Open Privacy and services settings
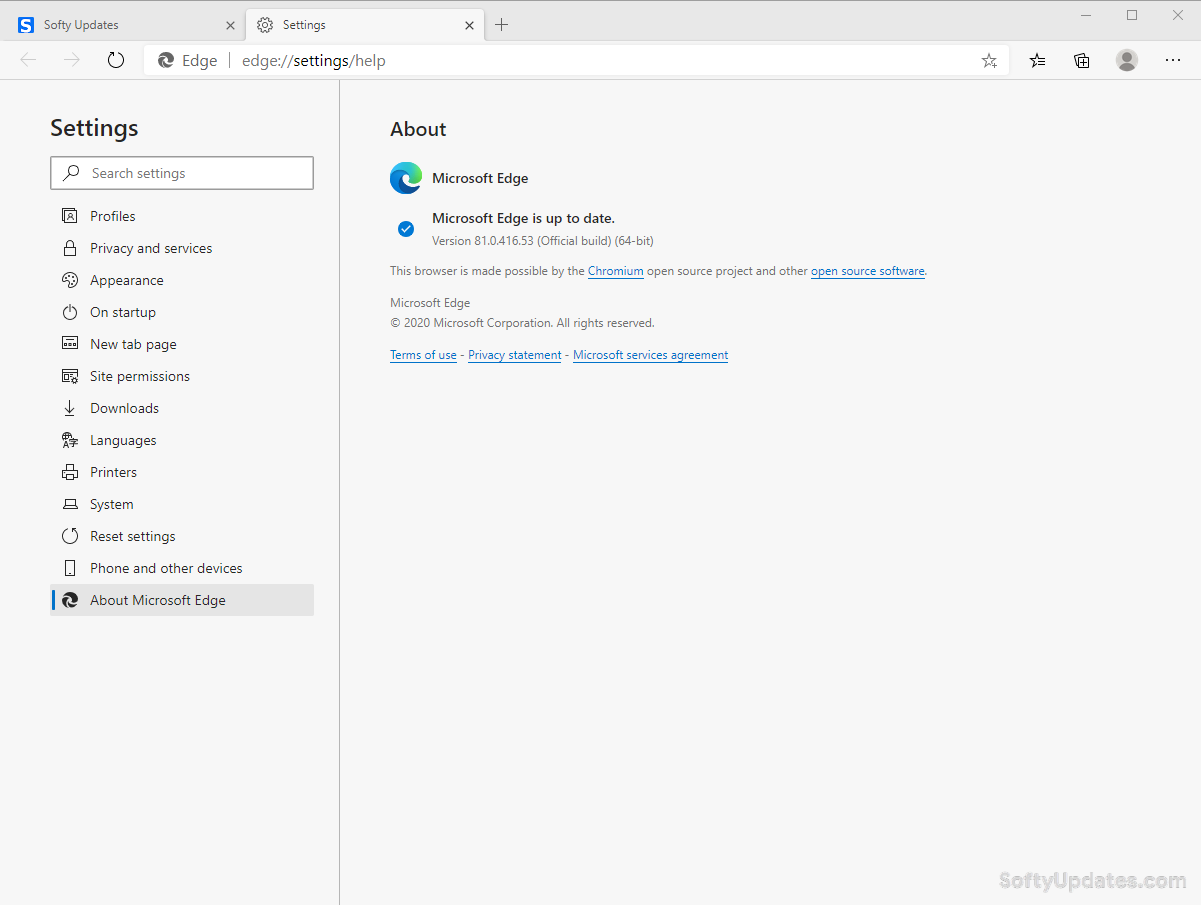The width and height of the screenshot is (1201, 905). point(182,248)
